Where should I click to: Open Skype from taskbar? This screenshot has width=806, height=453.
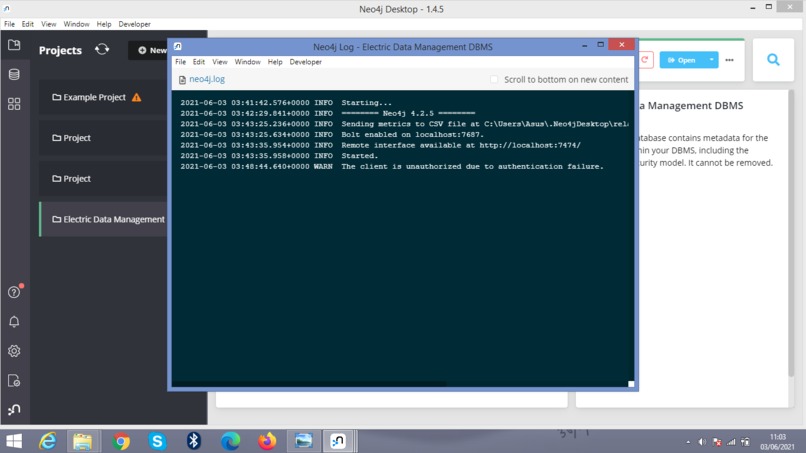pos(157,441)
